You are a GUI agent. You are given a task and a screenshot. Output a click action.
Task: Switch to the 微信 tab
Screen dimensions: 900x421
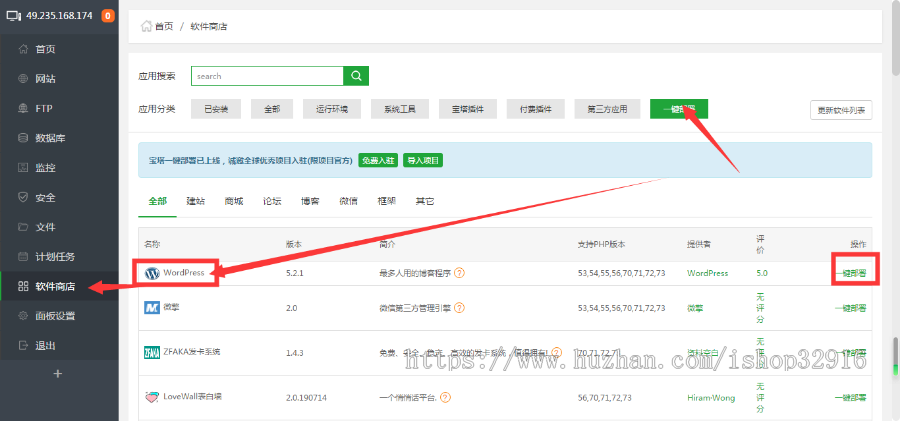348,201
